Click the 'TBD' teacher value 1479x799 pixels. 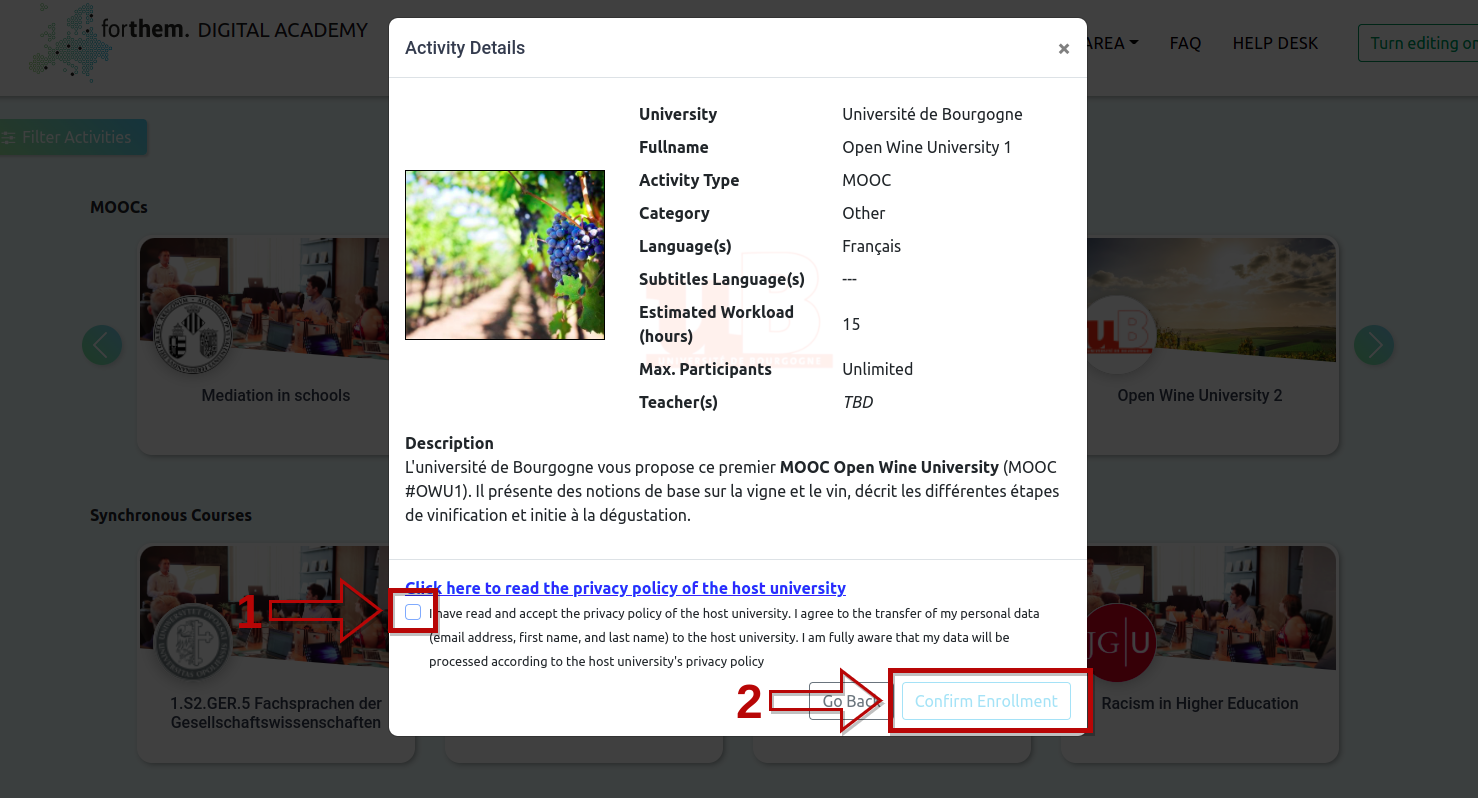[858, 402]
